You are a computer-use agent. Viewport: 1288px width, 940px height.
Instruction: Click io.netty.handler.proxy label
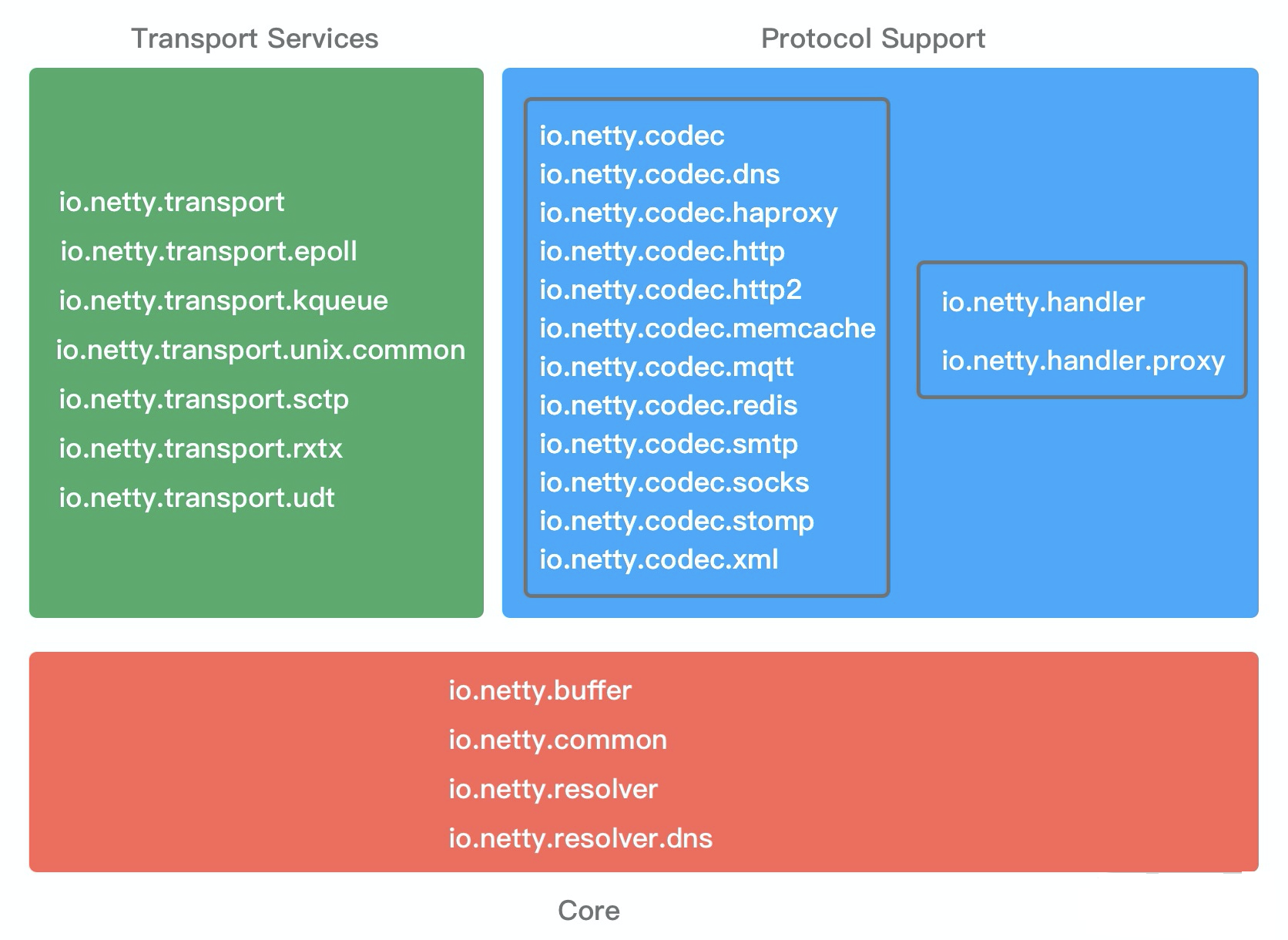[x=1083, y=361]
